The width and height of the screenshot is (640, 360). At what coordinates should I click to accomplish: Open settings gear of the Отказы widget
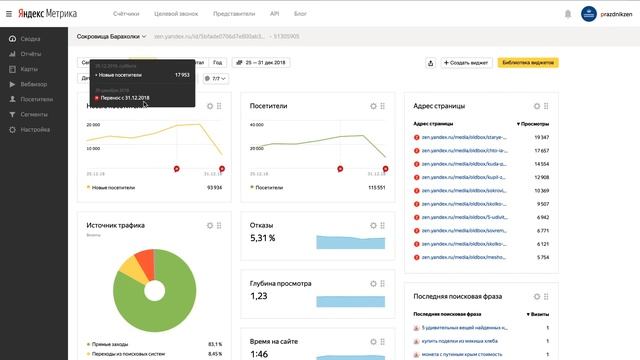coord(373,225)
